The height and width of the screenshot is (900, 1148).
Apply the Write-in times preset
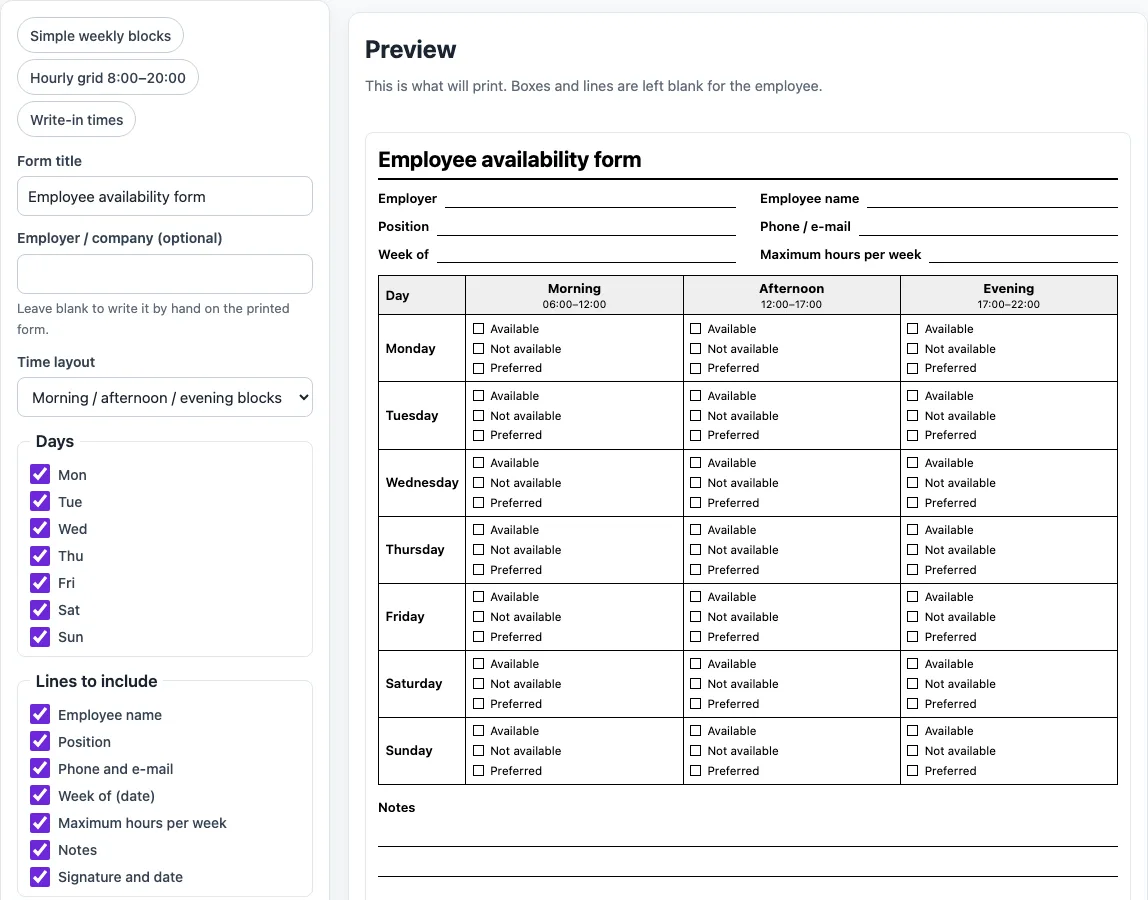(x=76, y=119)
